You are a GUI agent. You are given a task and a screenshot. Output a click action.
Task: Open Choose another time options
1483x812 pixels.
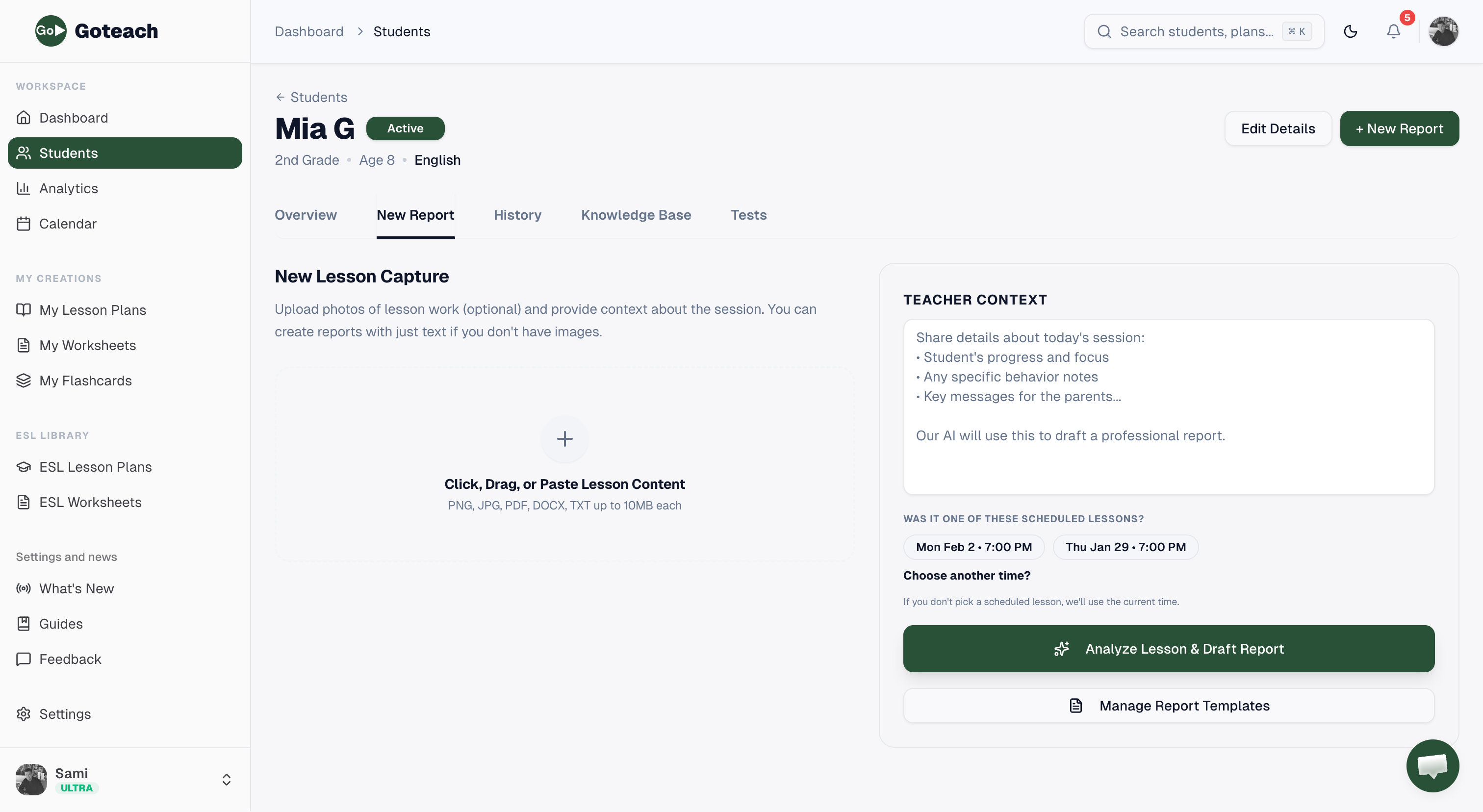coord(967,575)
